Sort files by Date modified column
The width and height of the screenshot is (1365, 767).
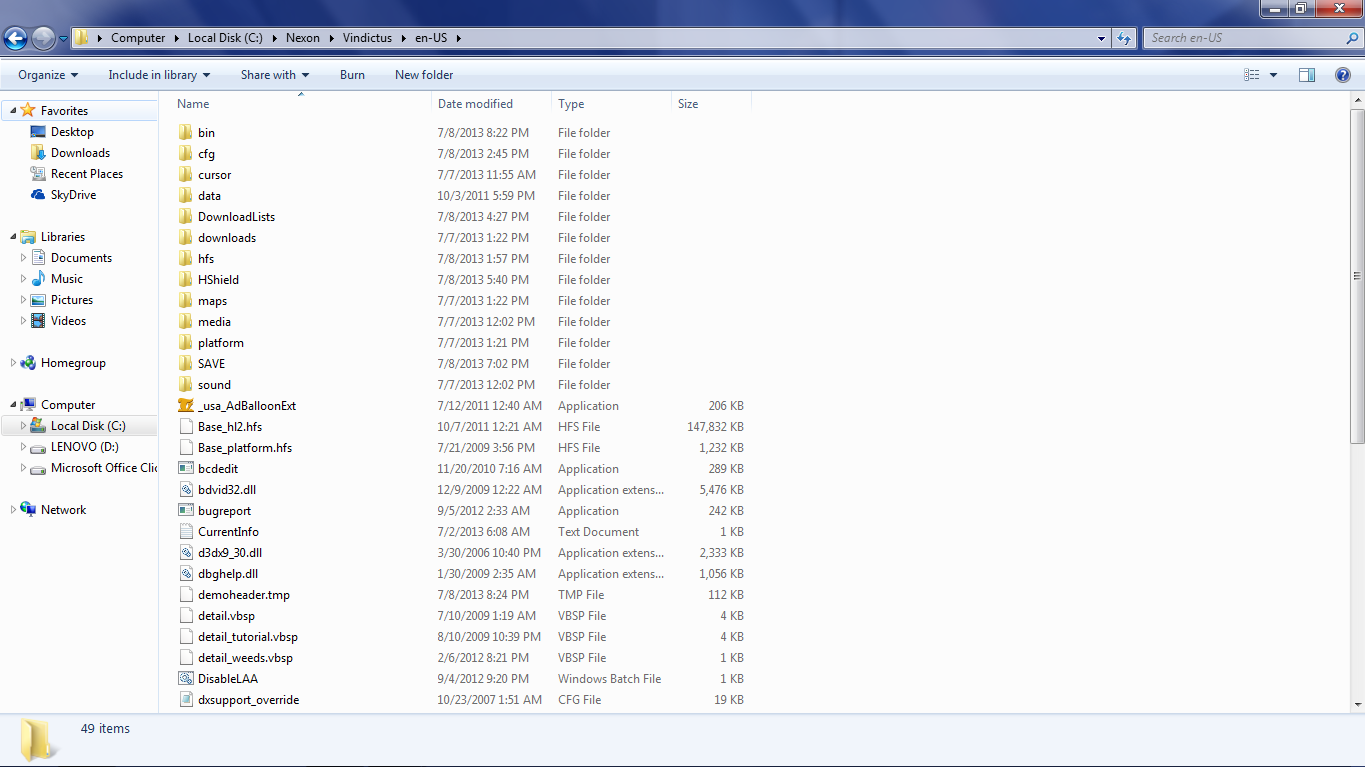tap(475, 104)
